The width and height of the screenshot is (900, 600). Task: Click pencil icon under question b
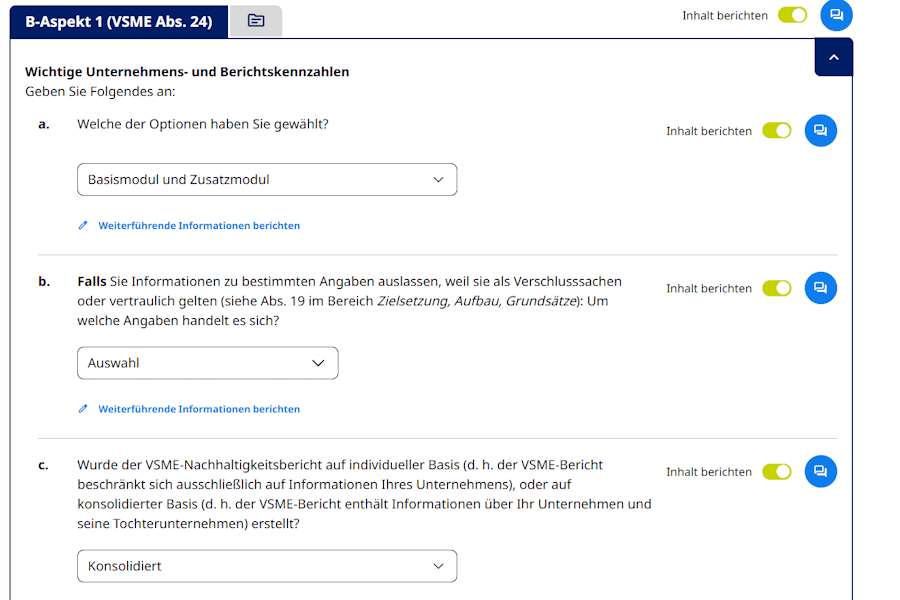coord(83,409)
